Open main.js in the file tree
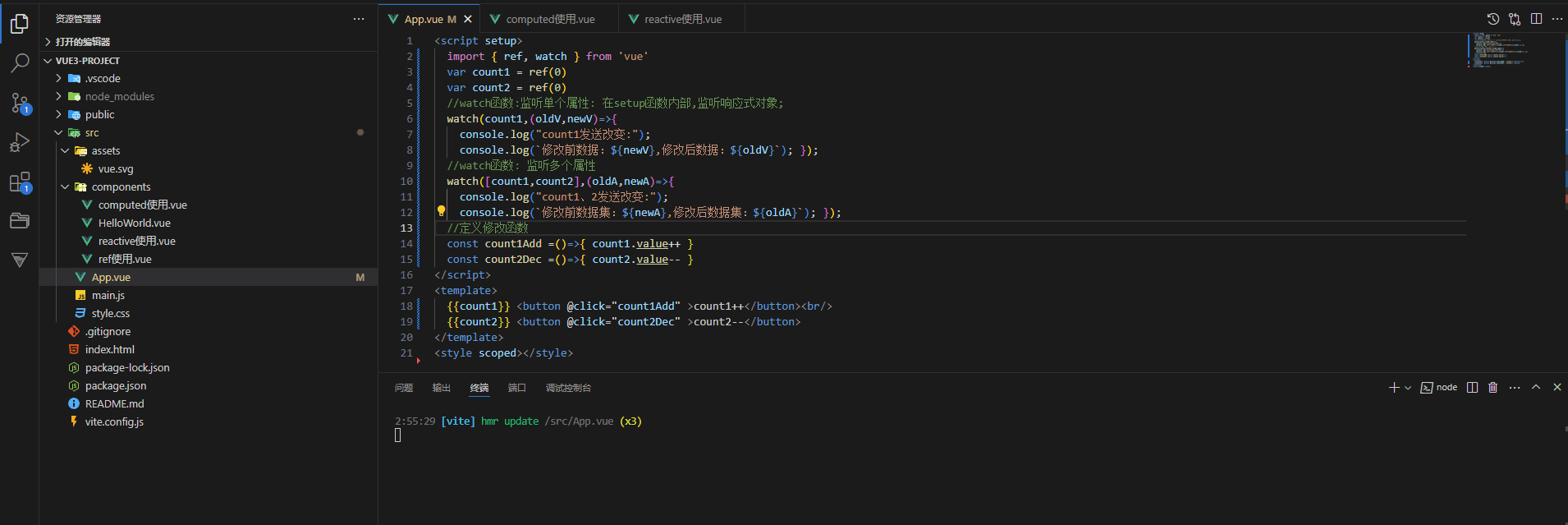 (209, 295)
